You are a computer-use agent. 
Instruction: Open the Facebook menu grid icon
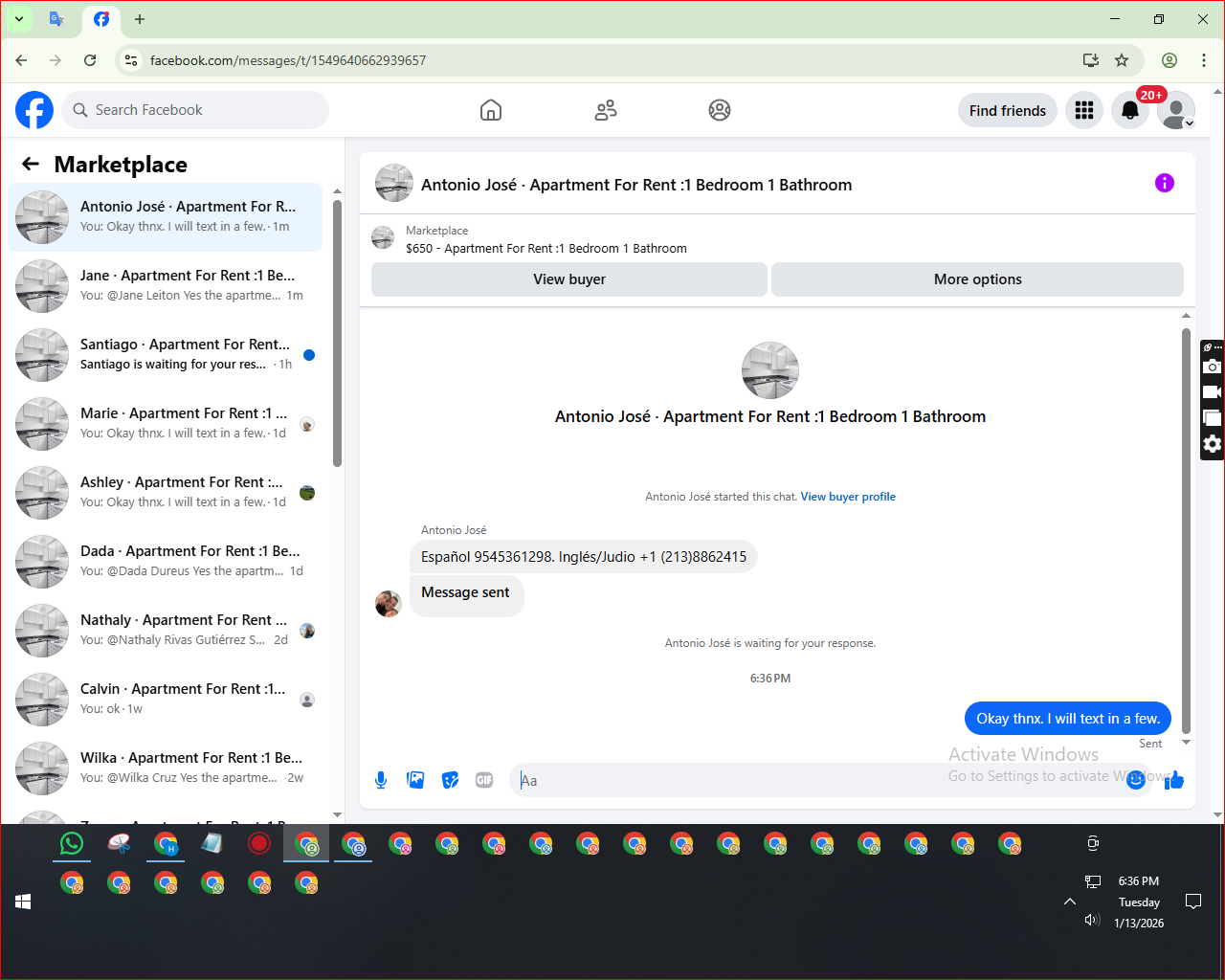point(1084,110)
